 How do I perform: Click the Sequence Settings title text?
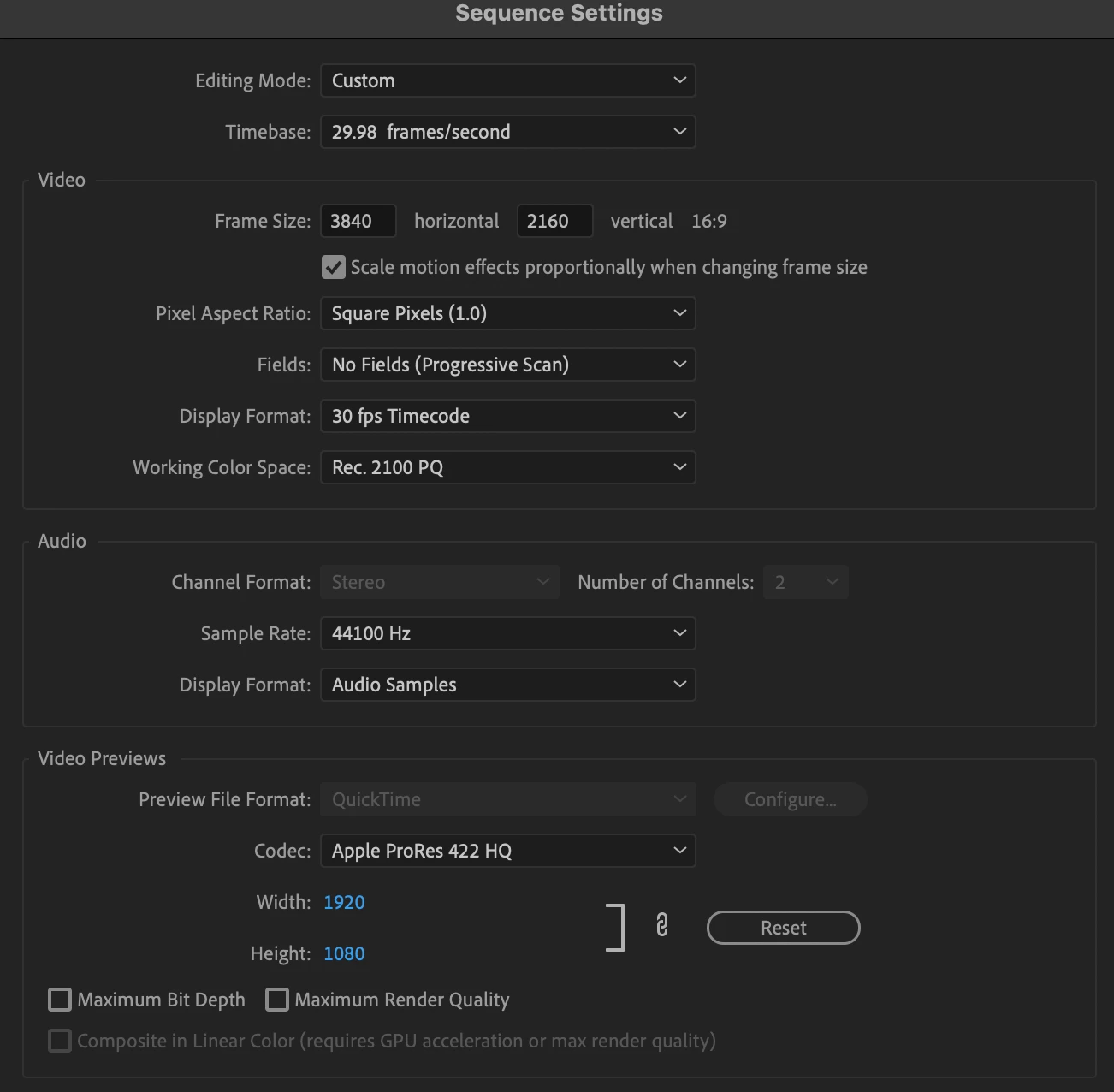pyautogui.click(x=559, y=13)
